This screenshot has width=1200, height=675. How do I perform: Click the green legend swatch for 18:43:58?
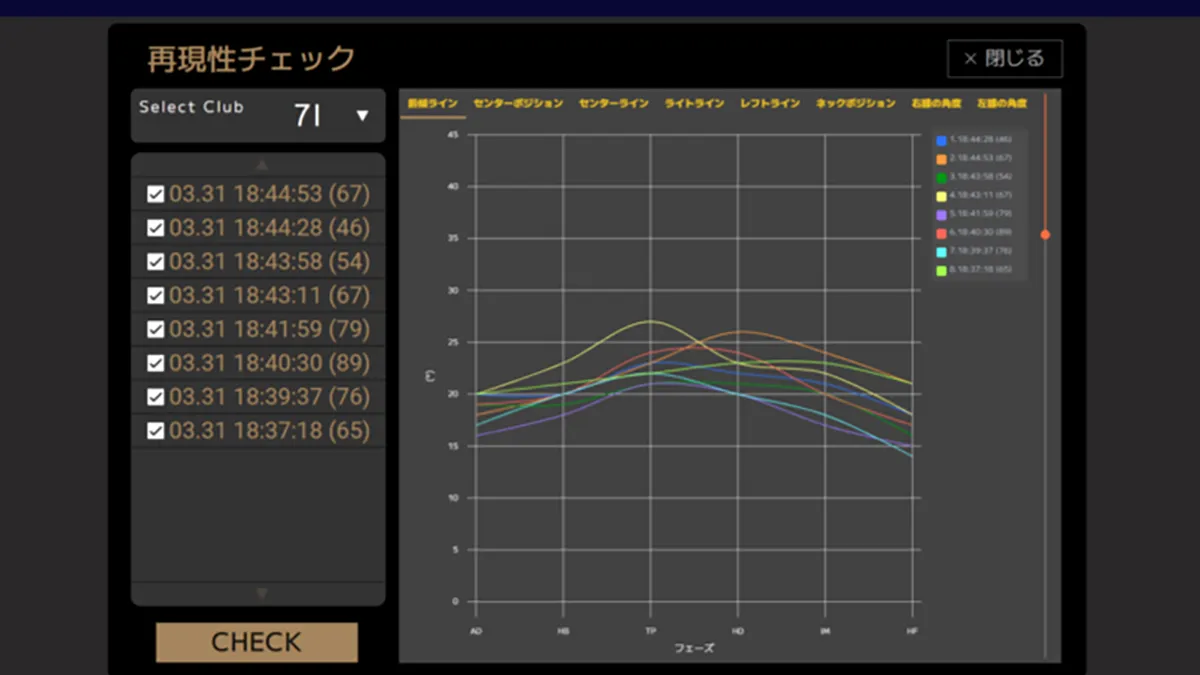(942, 177)
